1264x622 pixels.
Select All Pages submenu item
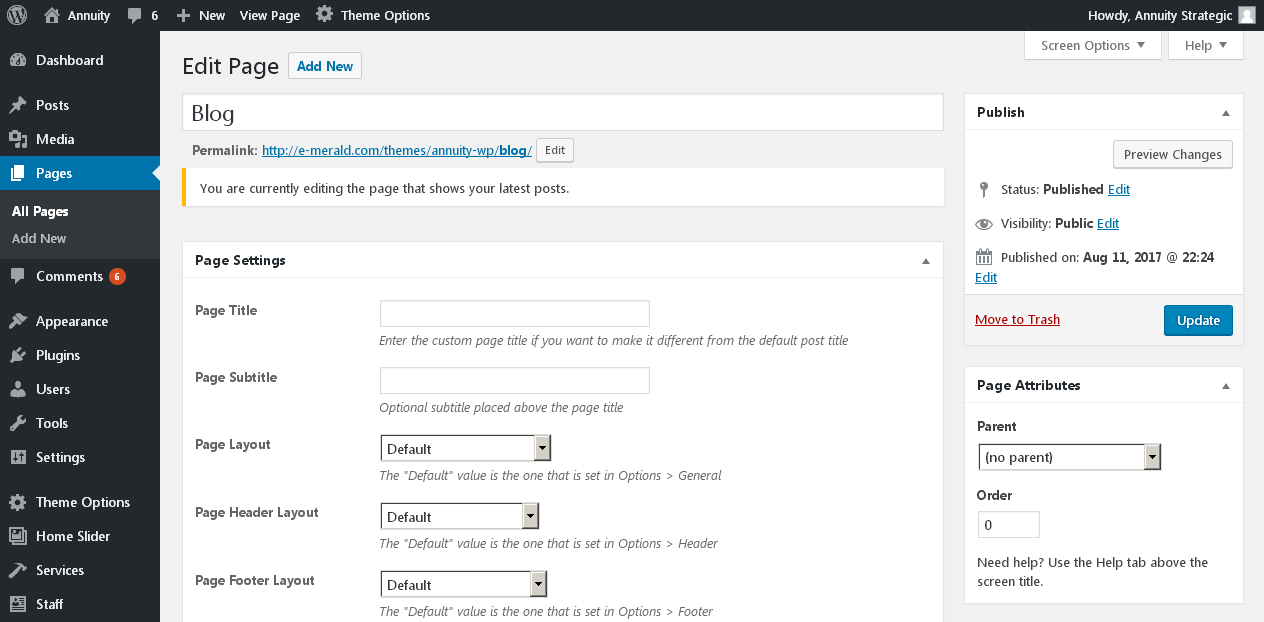(40, 211)
